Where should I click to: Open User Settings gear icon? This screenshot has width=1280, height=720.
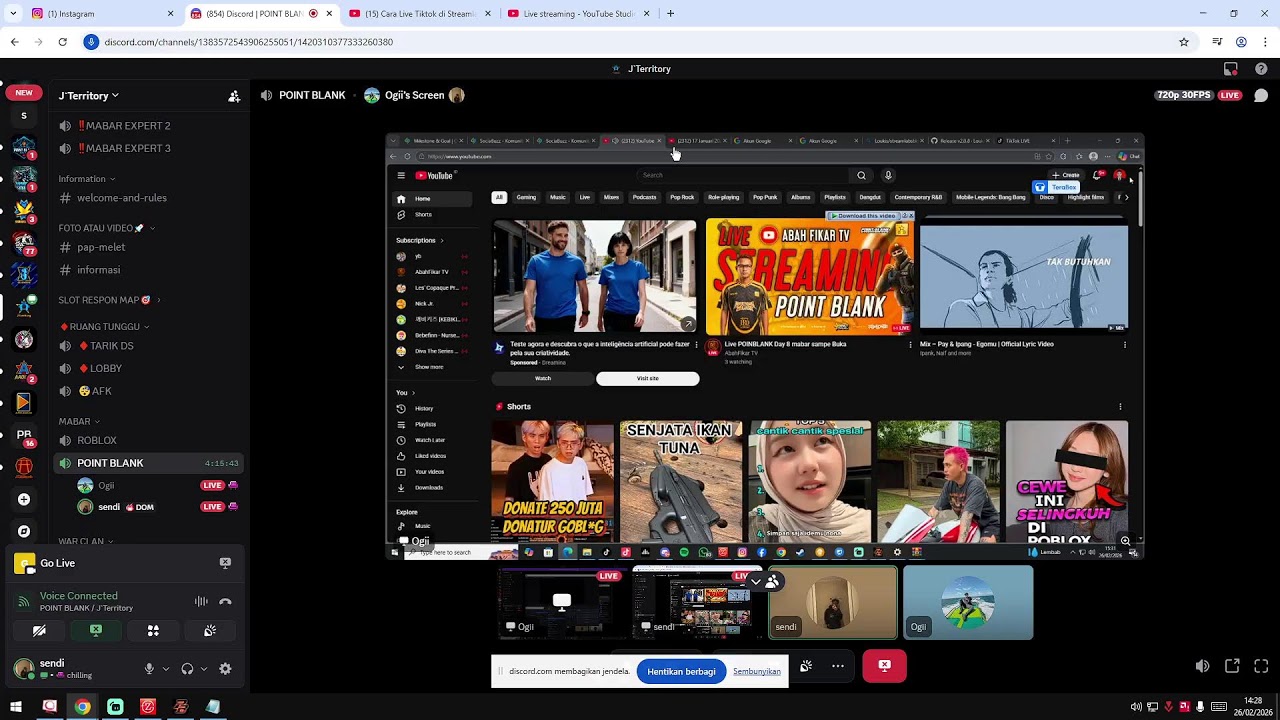(225, 669)
